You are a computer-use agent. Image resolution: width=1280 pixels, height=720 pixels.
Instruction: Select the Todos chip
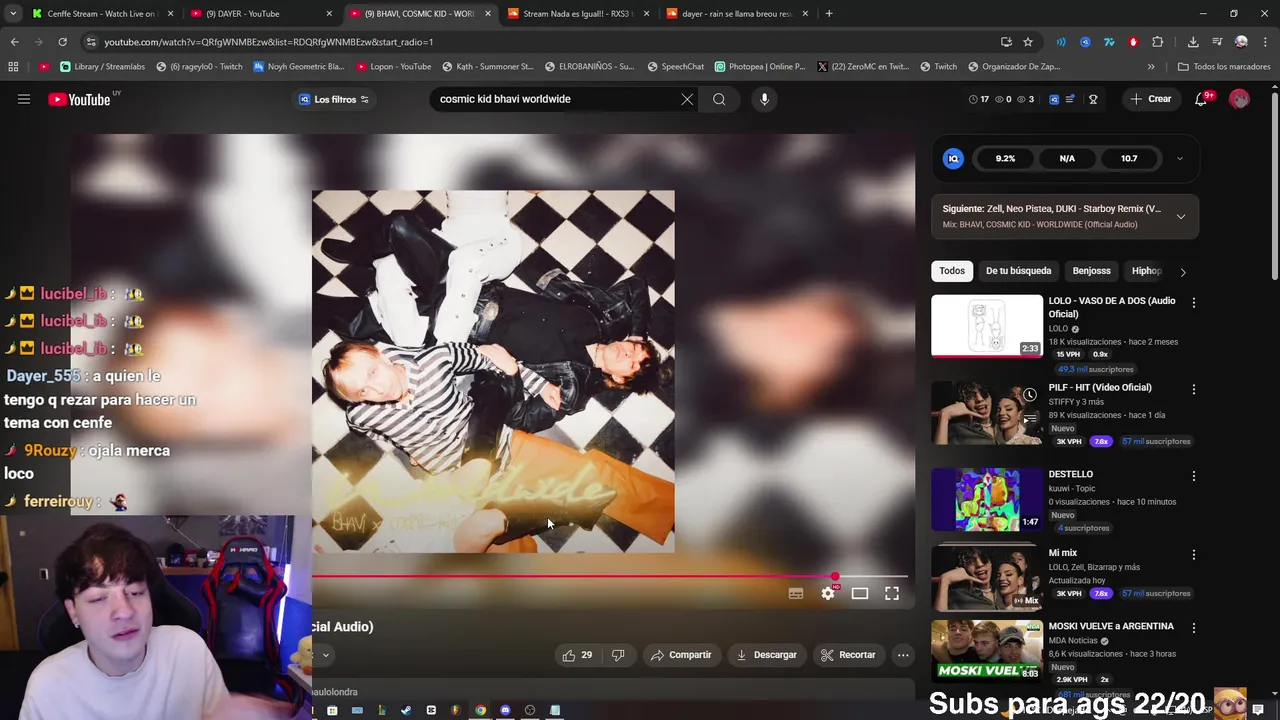coord(952,271)
